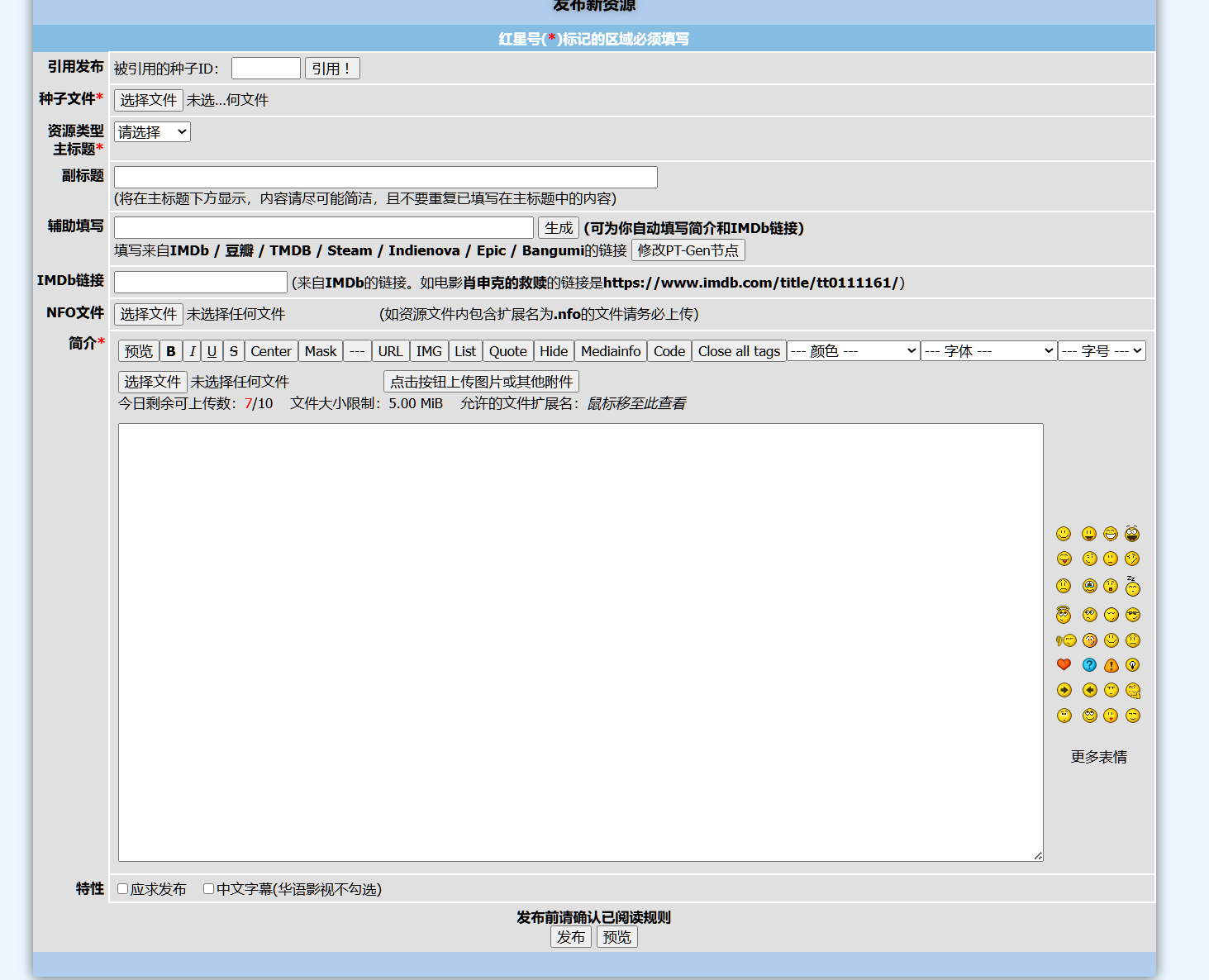
Task: Open the 资源类型 请选择 dropdown
Action: pyautogui.click(x=152, y=132)
